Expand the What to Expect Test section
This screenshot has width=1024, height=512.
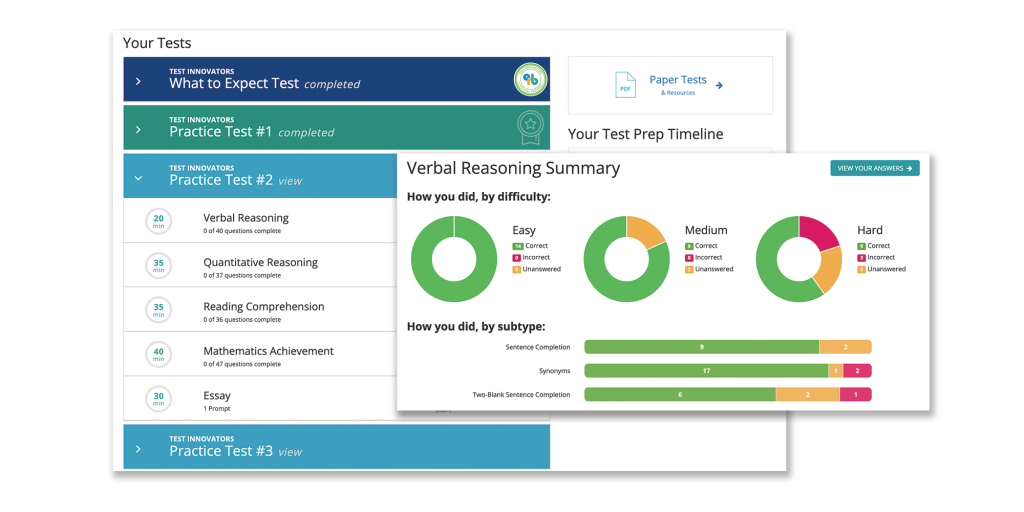(x=138, y=81)
